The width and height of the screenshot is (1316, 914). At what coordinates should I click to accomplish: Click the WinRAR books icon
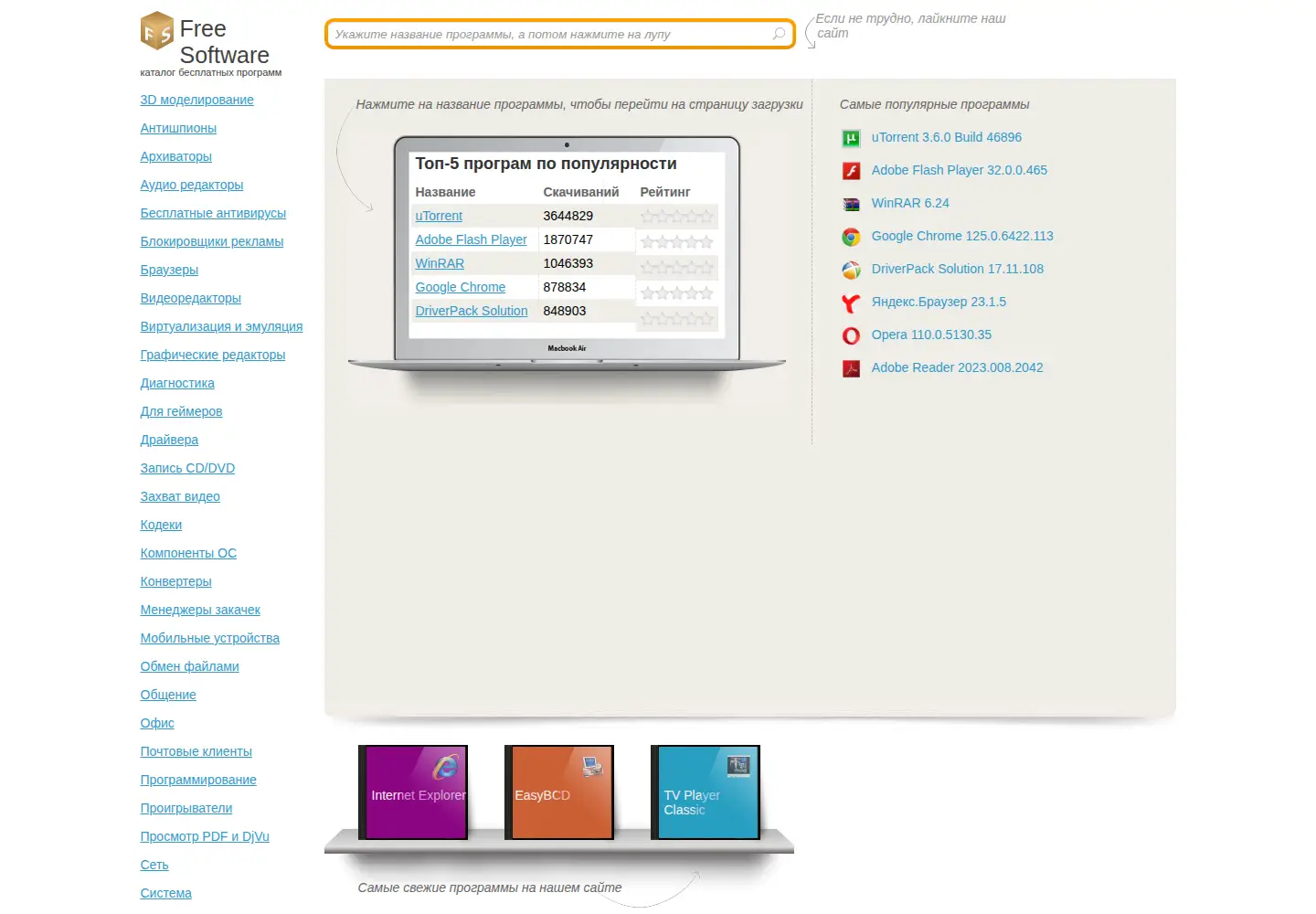[851, 204]
